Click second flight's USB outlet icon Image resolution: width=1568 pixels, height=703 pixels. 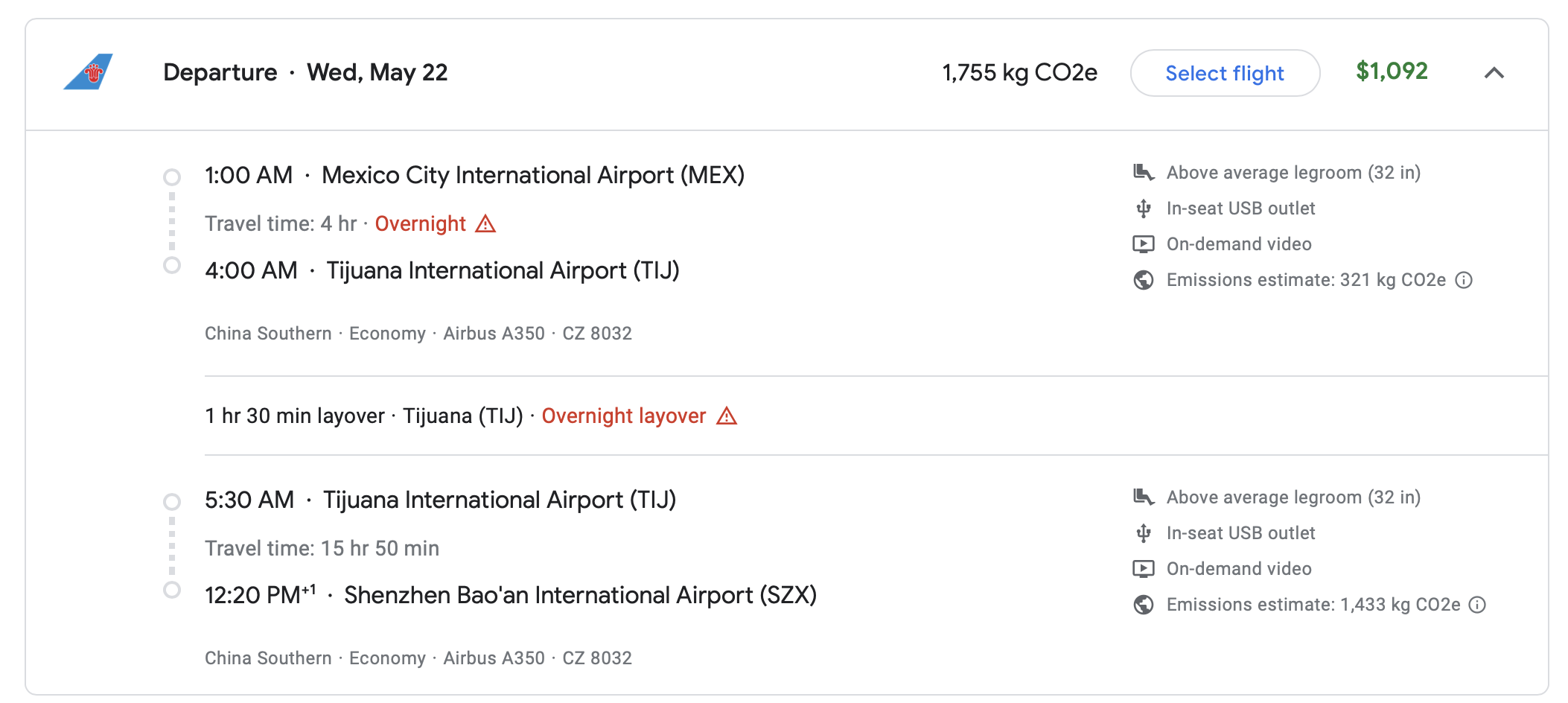pyautogui.click(x=1144, y=533)
